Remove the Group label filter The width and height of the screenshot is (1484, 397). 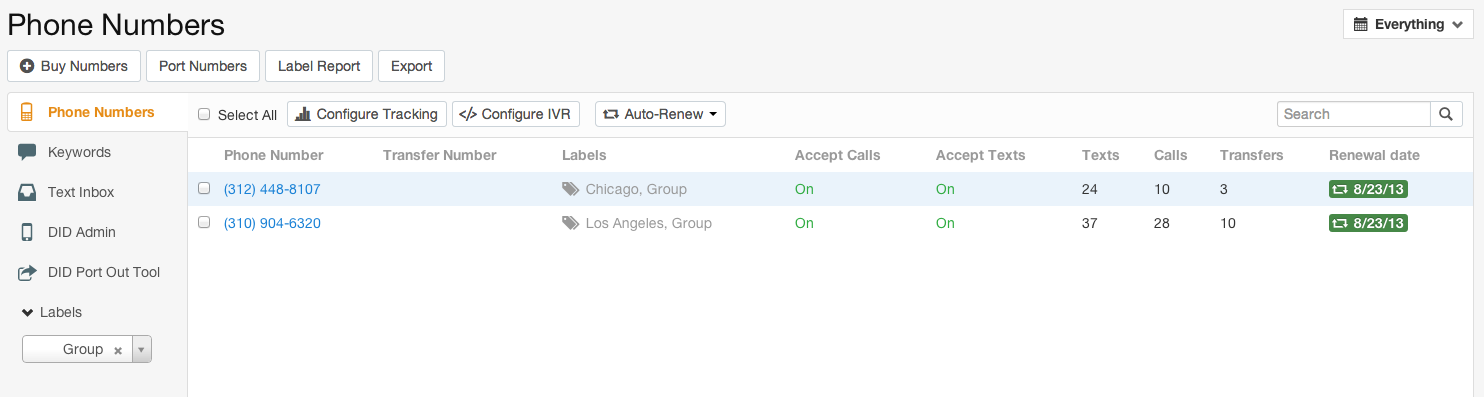coord(118,350)
